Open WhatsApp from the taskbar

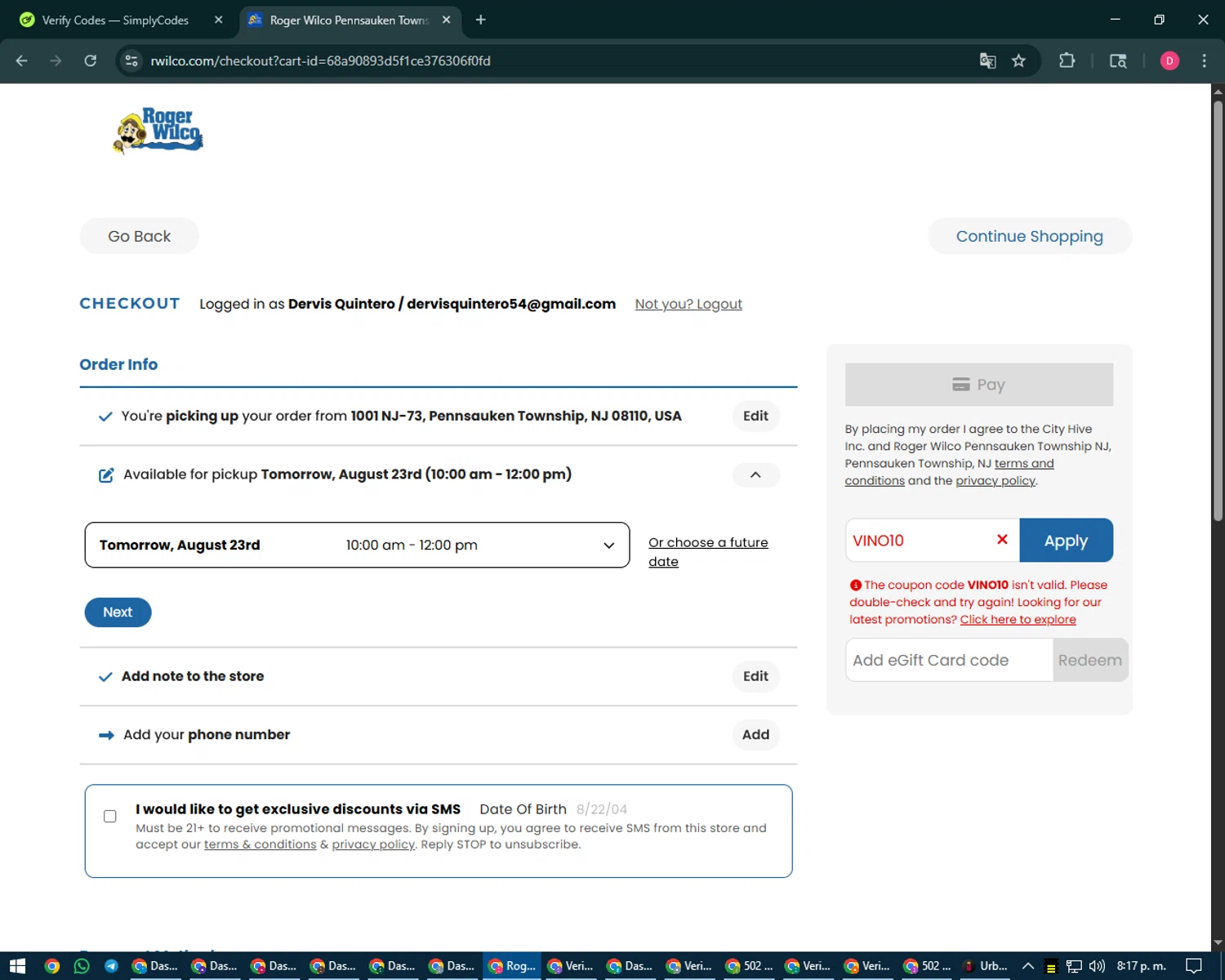click(x=82, y=966)
